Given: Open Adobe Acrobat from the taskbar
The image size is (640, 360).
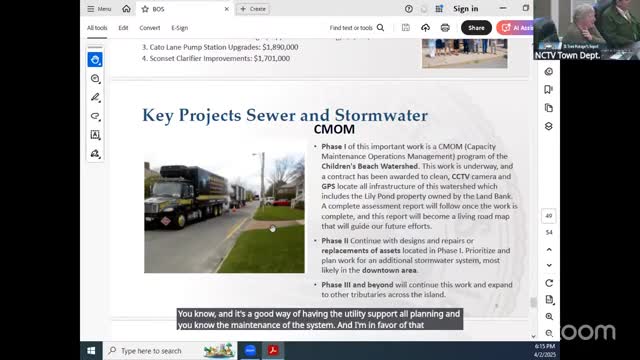Looking at the screenshot, I should pos(273,351).
